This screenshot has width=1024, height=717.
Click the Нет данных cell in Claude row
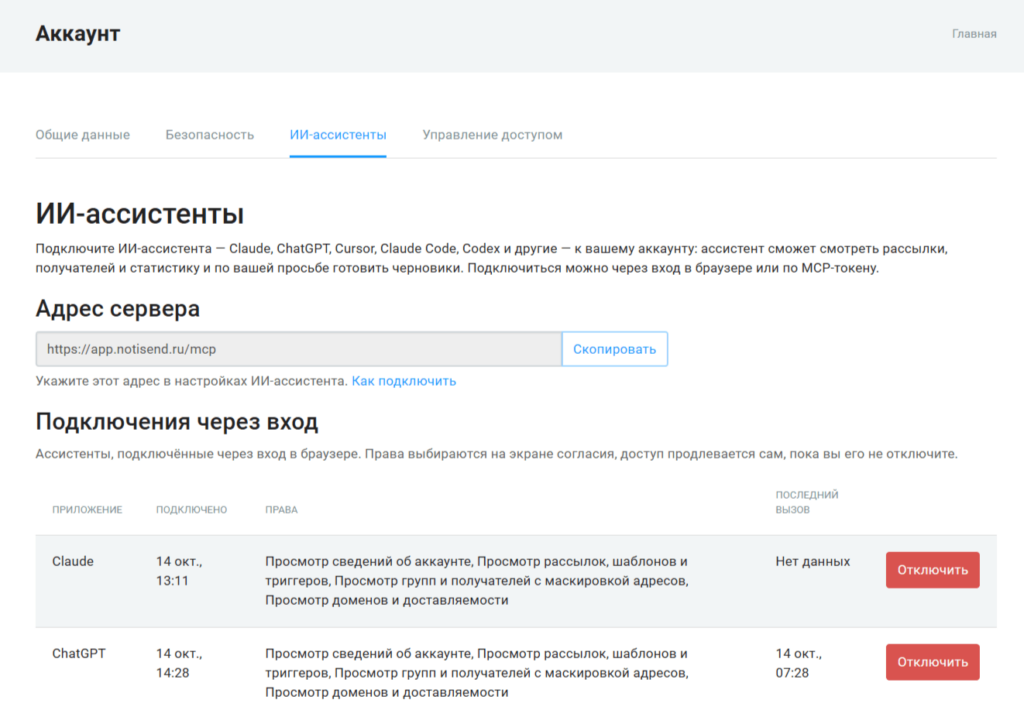(x=812, y=561)
